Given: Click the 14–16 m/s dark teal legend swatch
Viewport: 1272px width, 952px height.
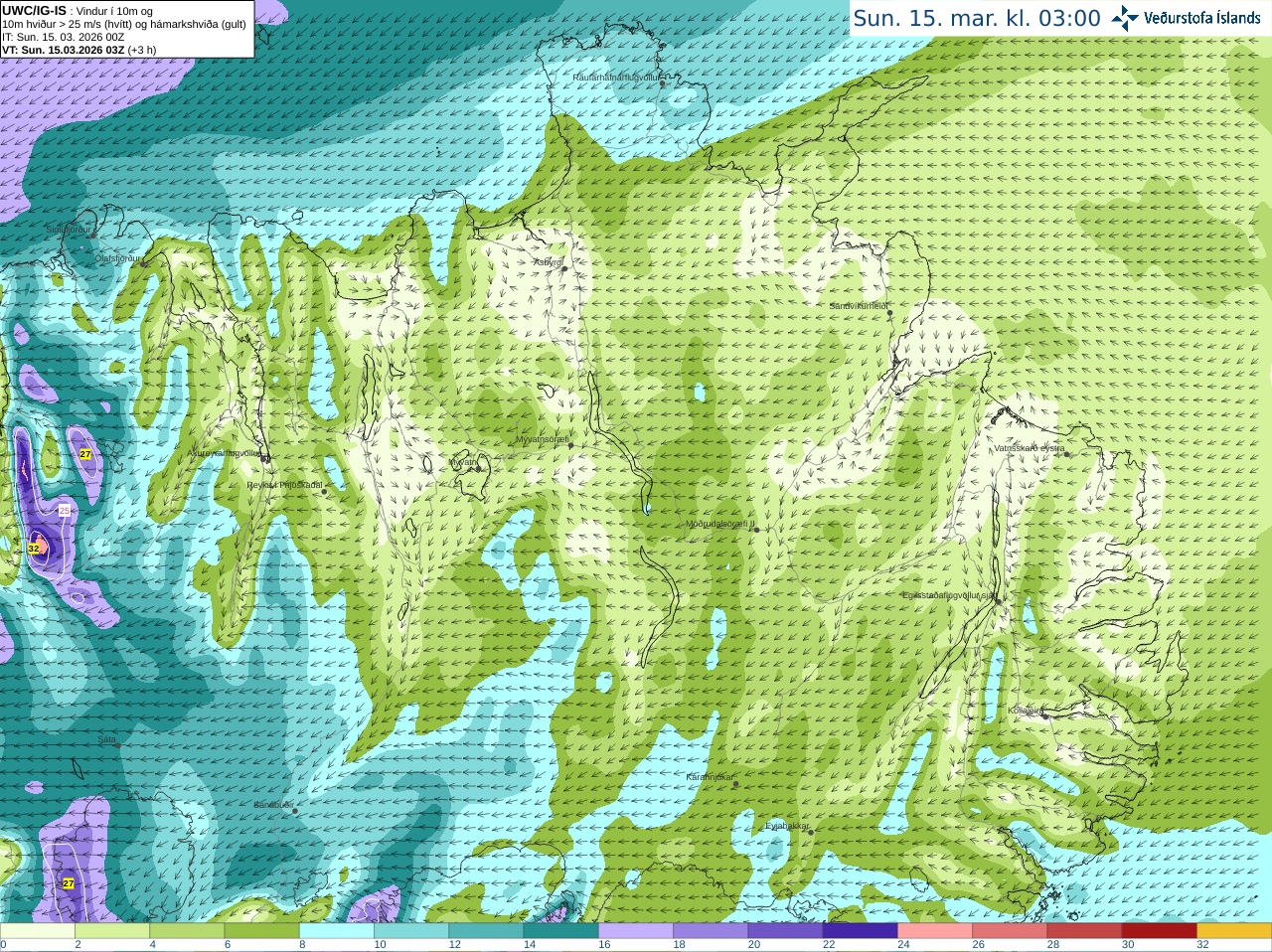Looking at the screenshot, I should click(561, 931).
